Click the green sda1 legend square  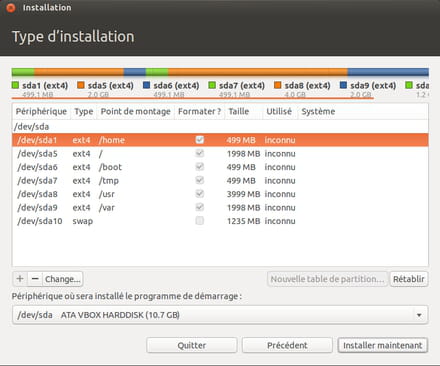click(15, 85)
